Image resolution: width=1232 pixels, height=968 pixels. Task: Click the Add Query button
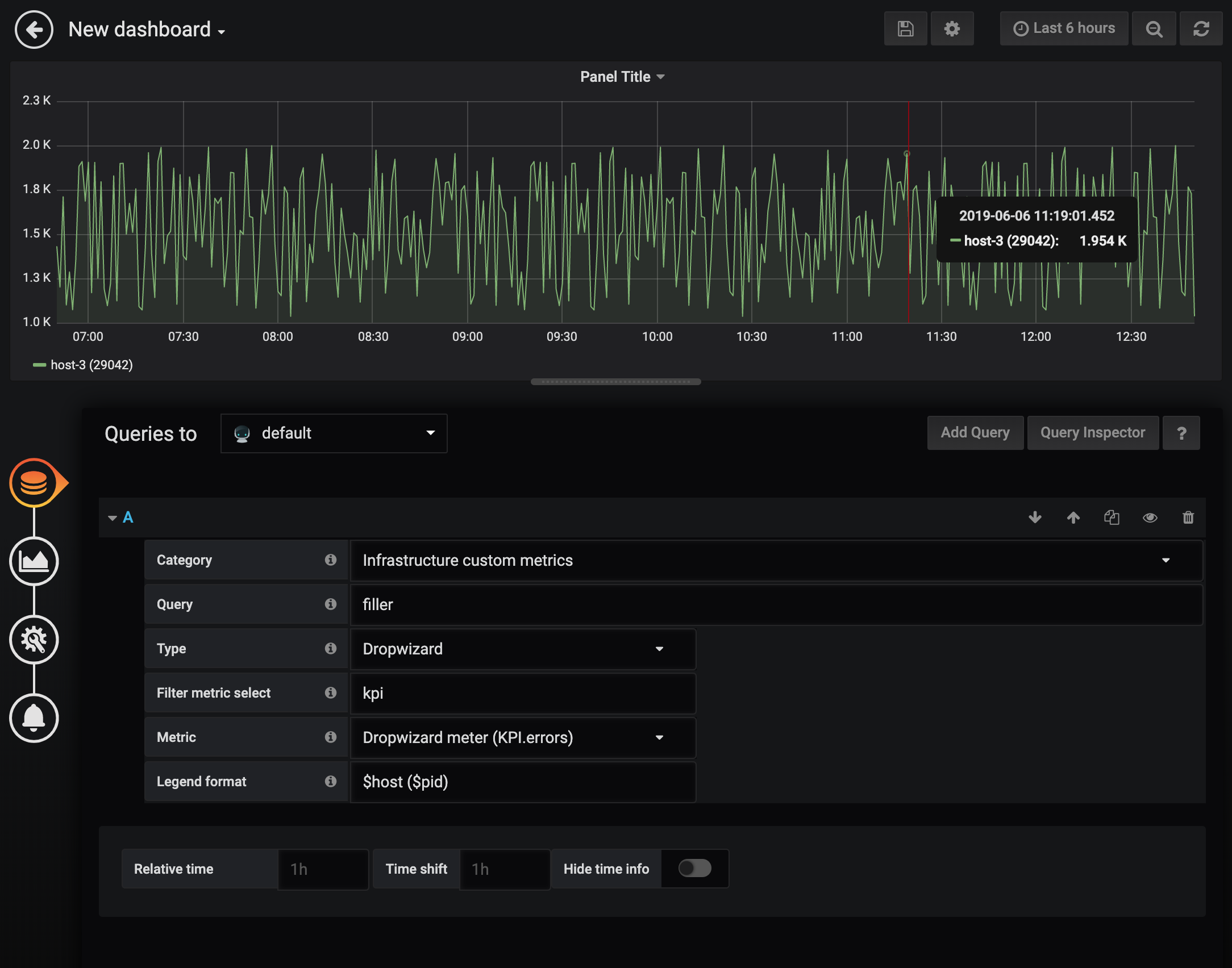(975, 433)
